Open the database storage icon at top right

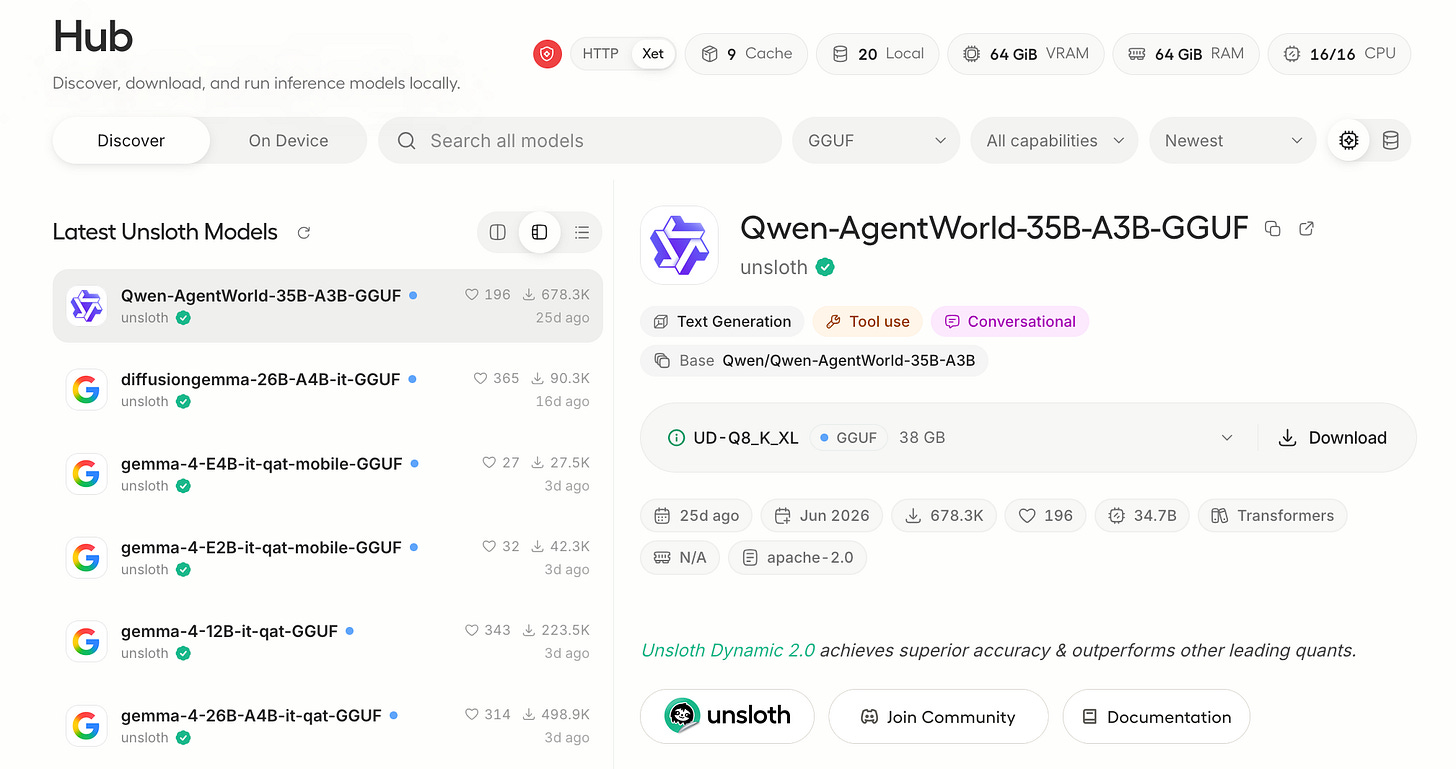[x=1390, y=141]
